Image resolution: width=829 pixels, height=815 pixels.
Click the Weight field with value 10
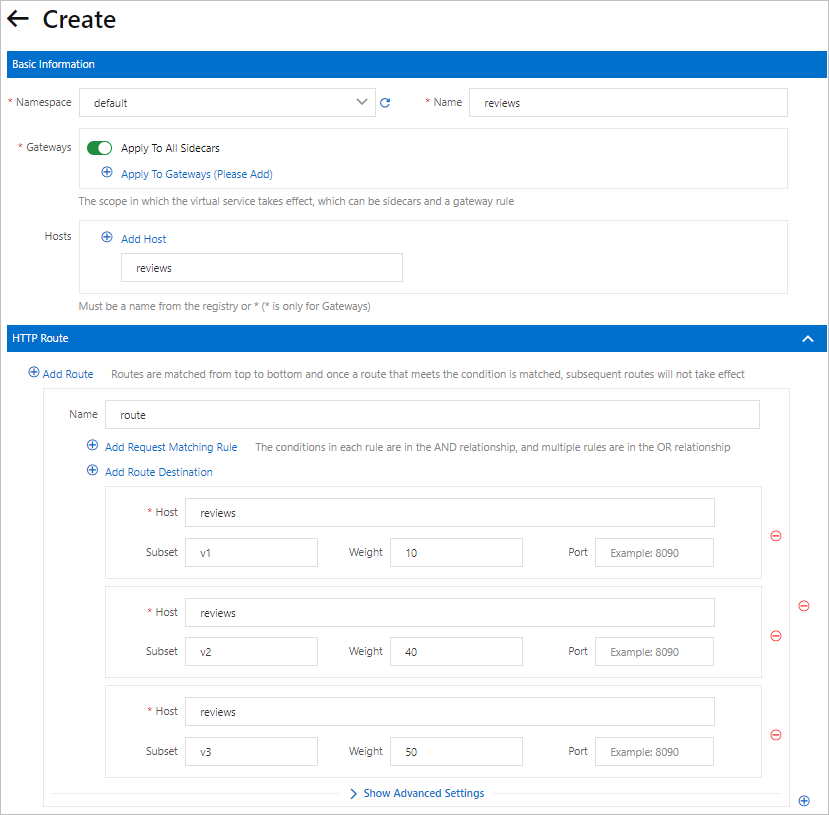pos(456,553)
